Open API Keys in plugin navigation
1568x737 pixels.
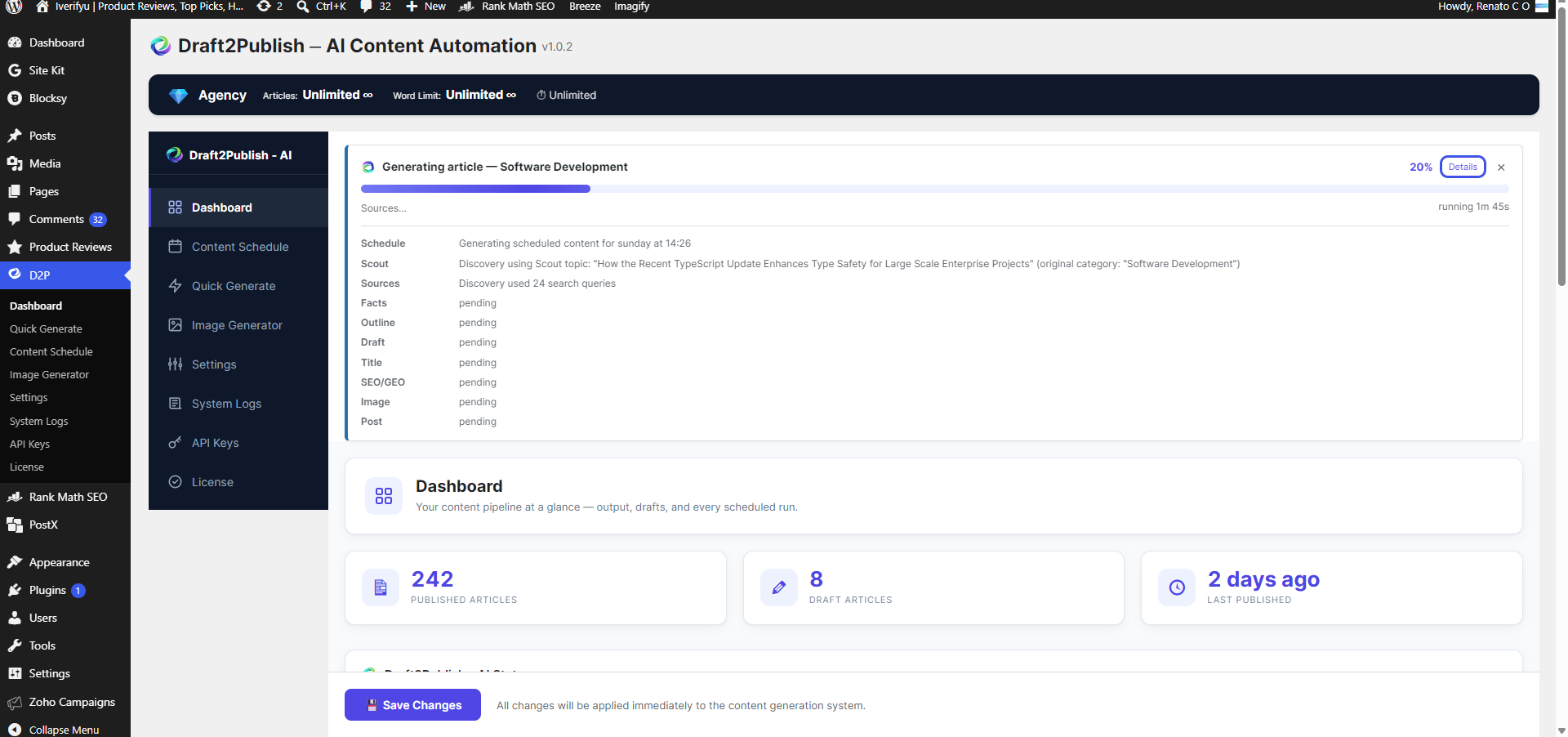(238, 443)
